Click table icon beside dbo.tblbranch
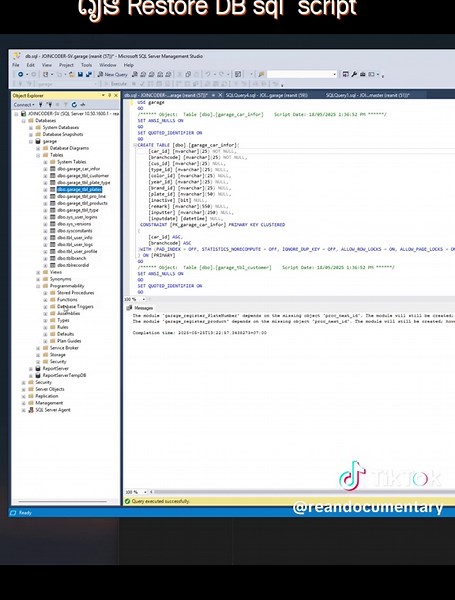This screenshot has width=455, height=600. 52,258
